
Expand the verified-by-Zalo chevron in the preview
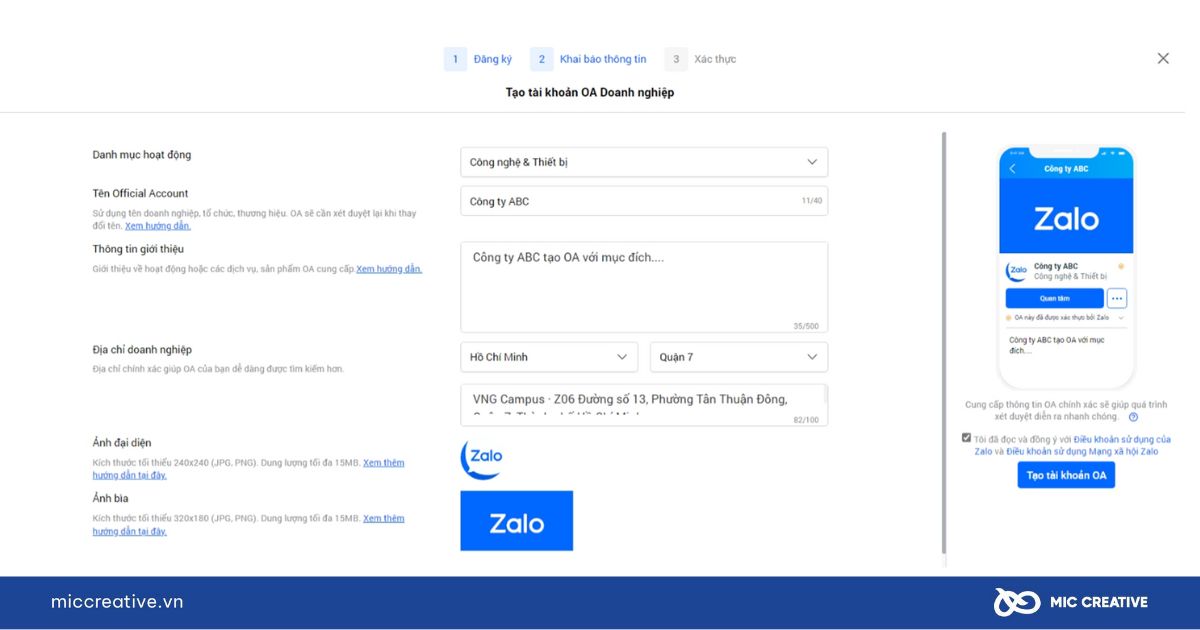1122,317
